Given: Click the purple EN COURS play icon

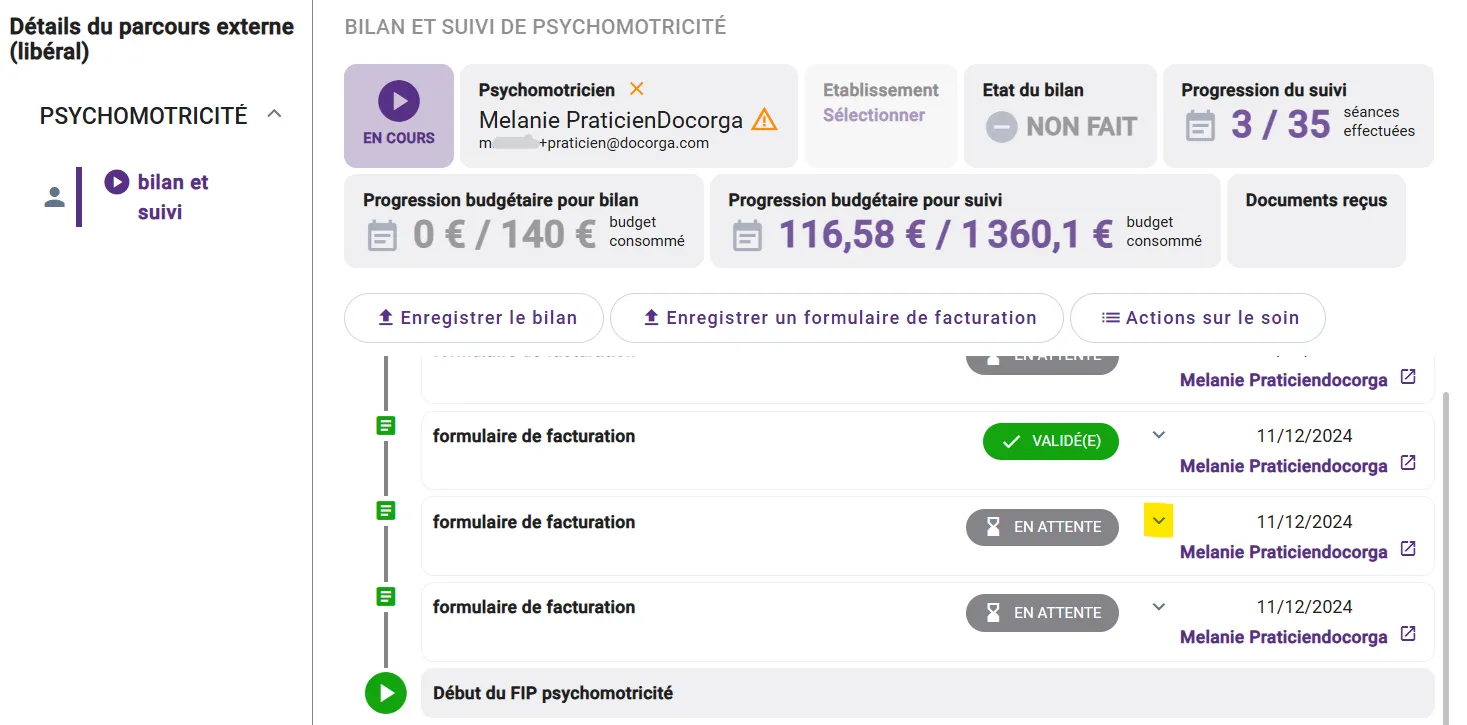Looking at the screenshot, I should click(x=398, y=101).
